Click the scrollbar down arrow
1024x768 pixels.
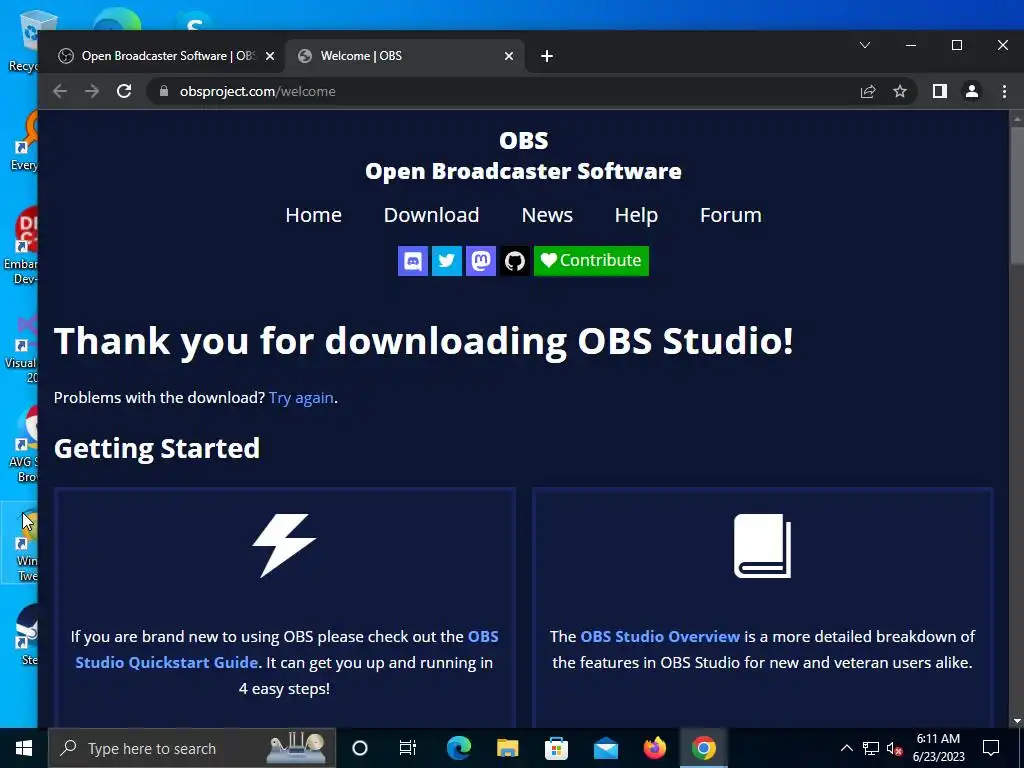tap(1017, 721)
